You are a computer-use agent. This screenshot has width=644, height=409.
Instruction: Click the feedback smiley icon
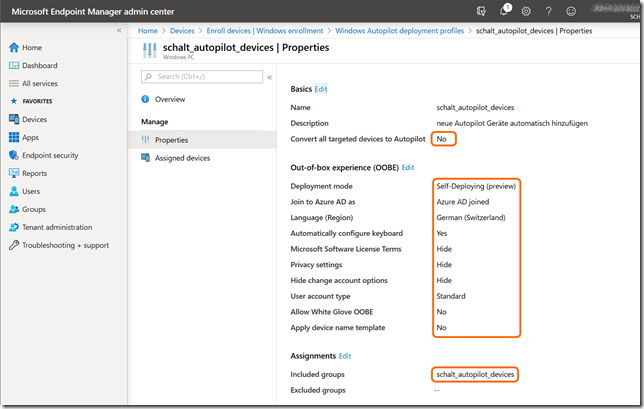(569, 11)
